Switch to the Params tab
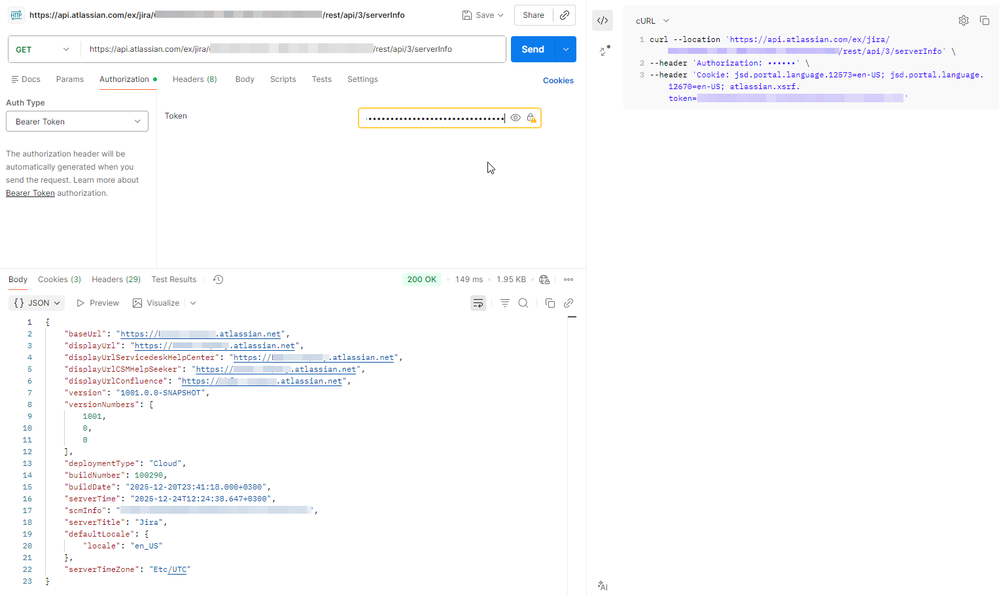The height and width of the screenshot is (595, 999). click(69, 79)
